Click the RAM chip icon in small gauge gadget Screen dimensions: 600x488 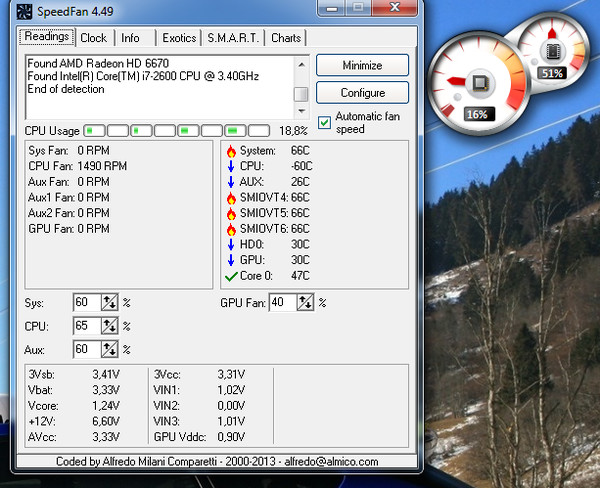pyautogui.click(x=553, y=51)
